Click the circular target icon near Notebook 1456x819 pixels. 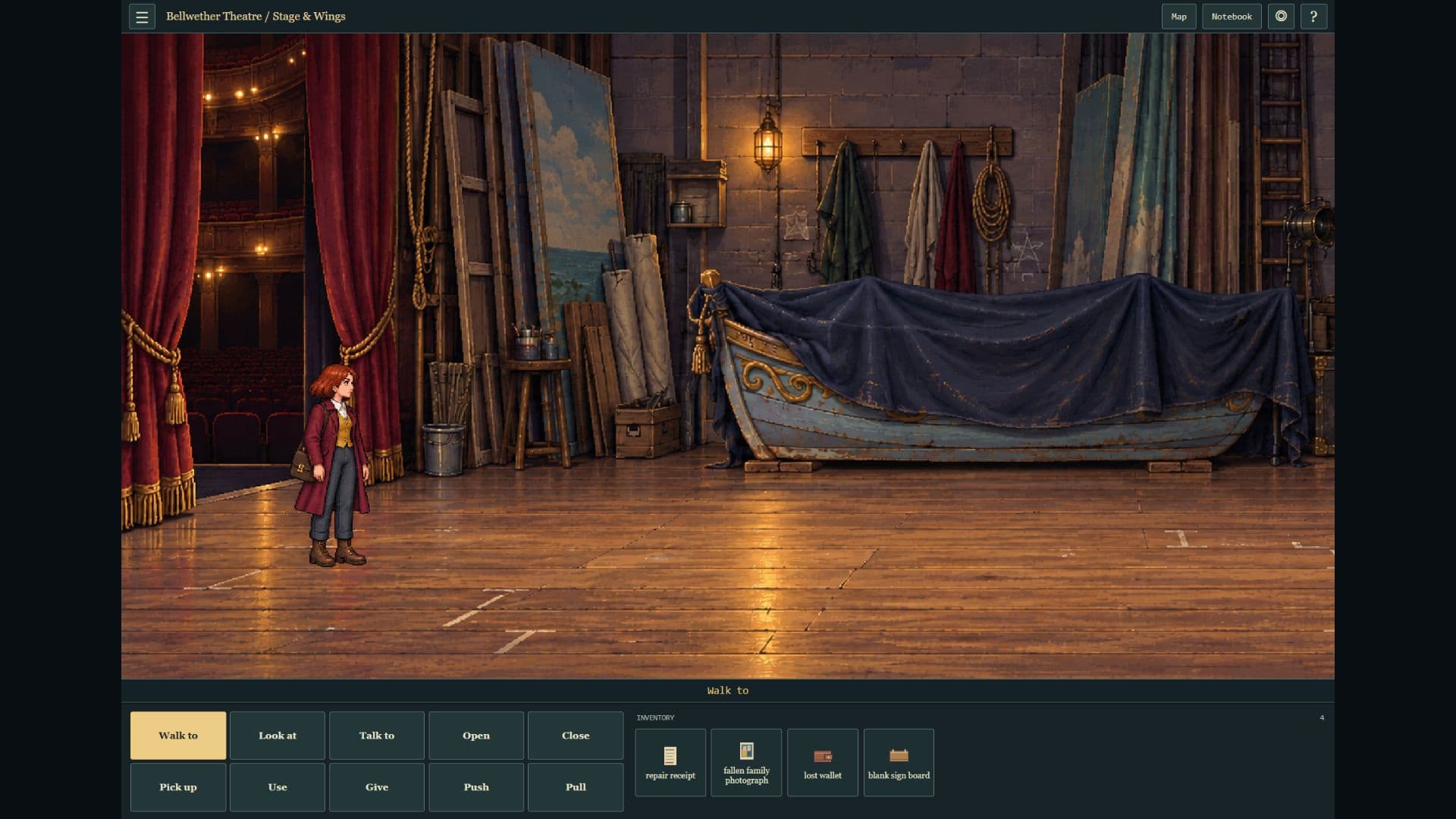[x=1281, y=17]
